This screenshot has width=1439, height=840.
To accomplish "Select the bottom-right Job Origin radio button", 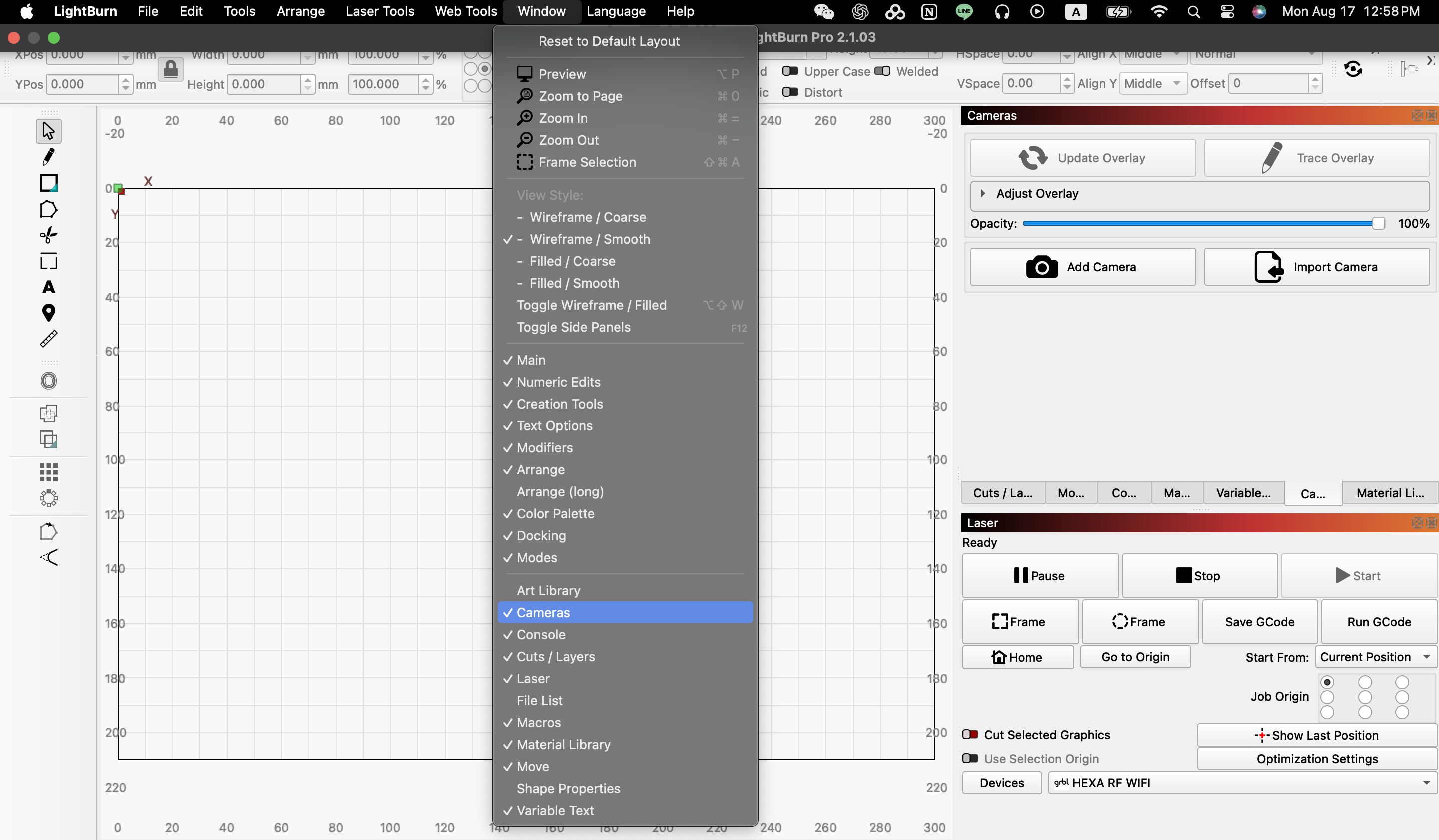I will click(x=1402, y=712).
